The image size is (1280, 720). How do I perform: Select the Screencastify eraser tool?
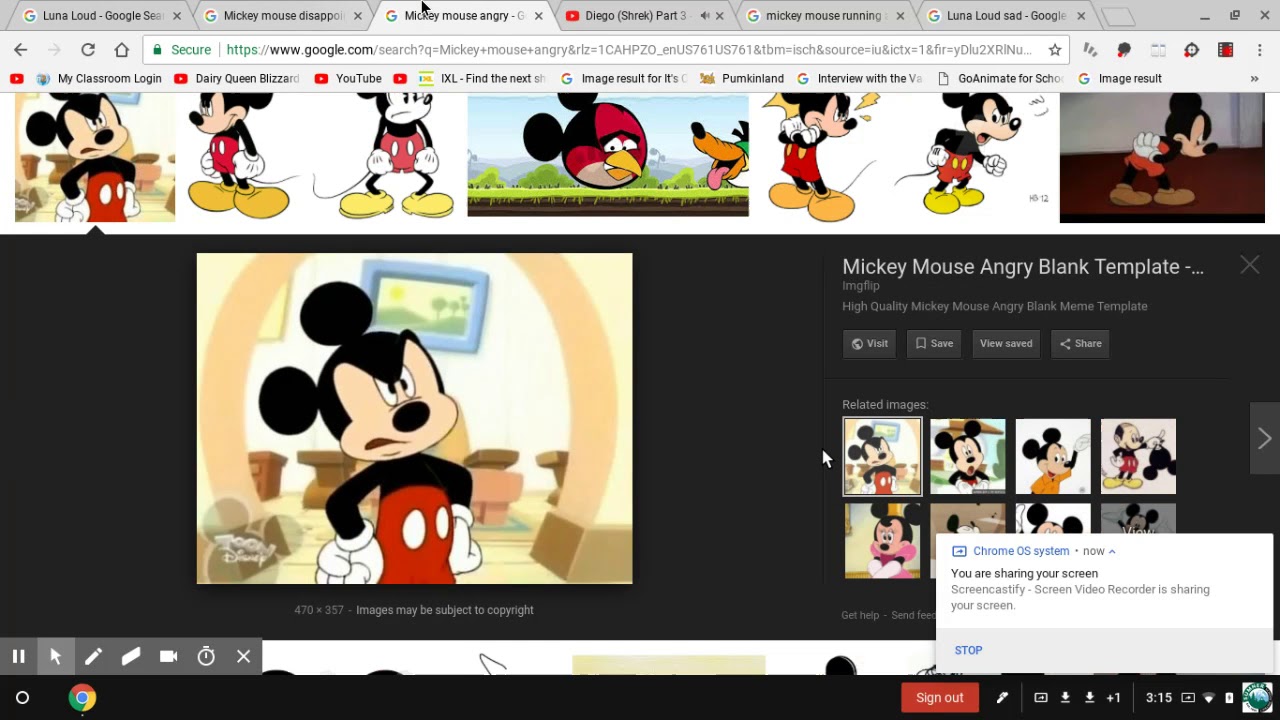[131, 657]
